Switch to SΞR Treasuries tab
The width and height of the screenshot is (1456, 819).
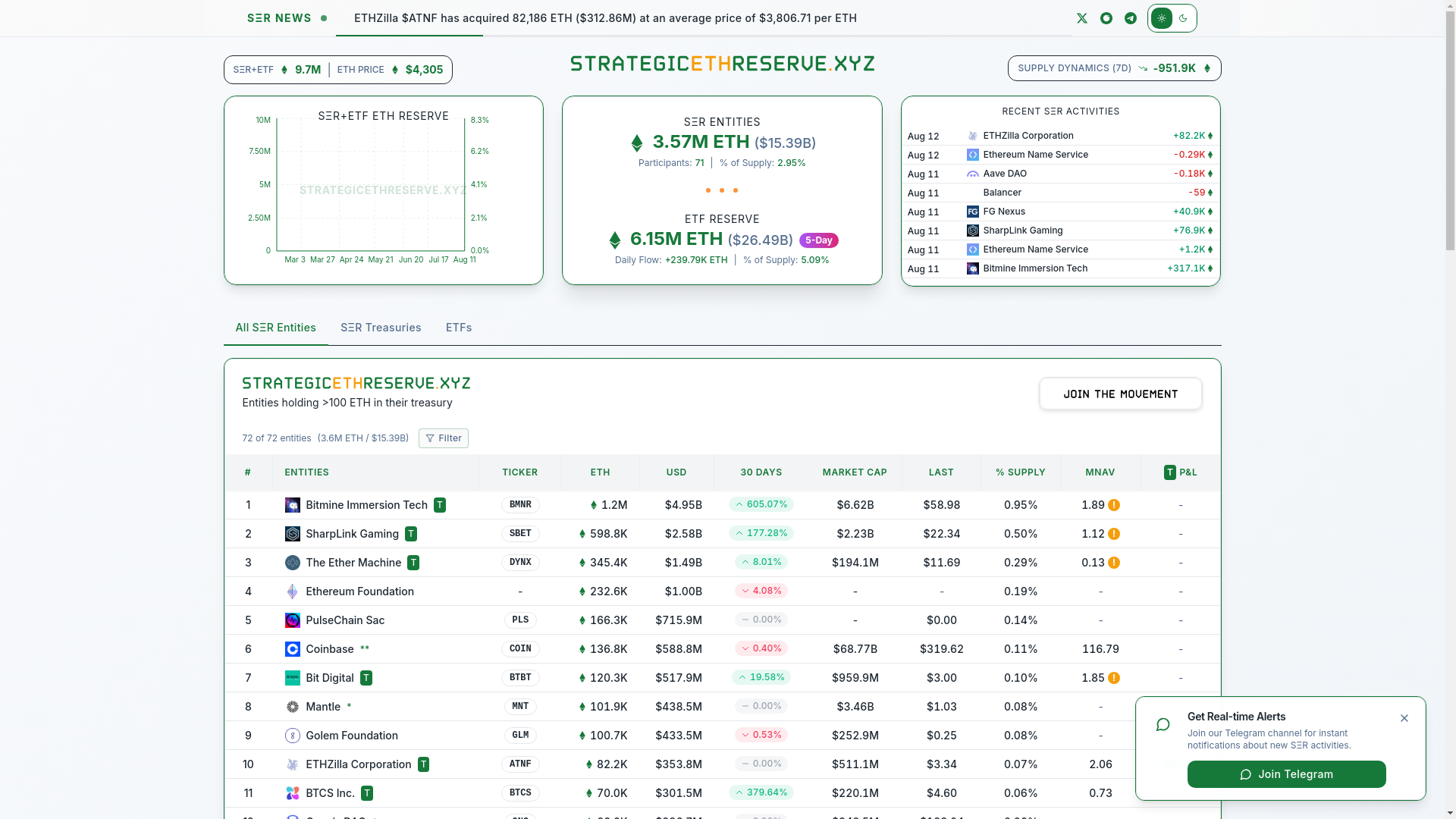tap(381, 328)
